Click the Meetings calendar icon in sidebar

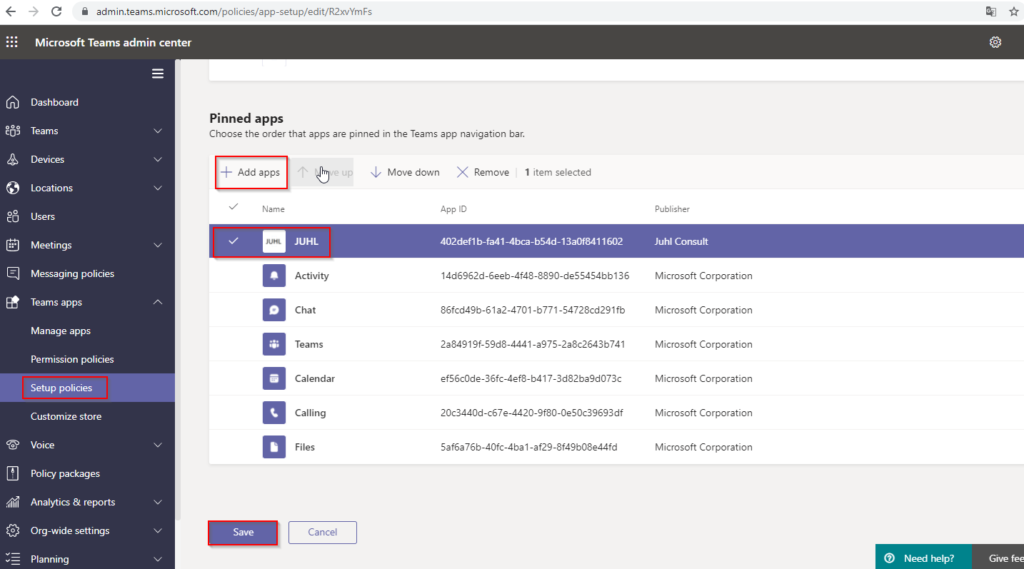click(12, 245)
